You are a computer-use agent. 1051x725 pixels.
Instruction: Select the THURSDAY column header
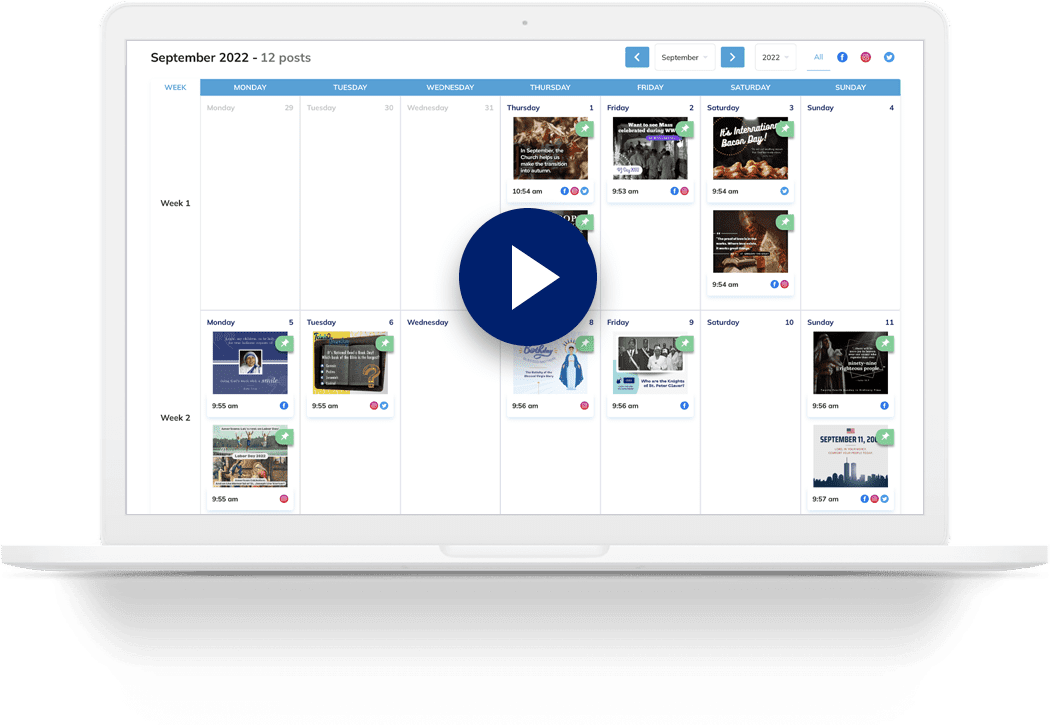550,87
